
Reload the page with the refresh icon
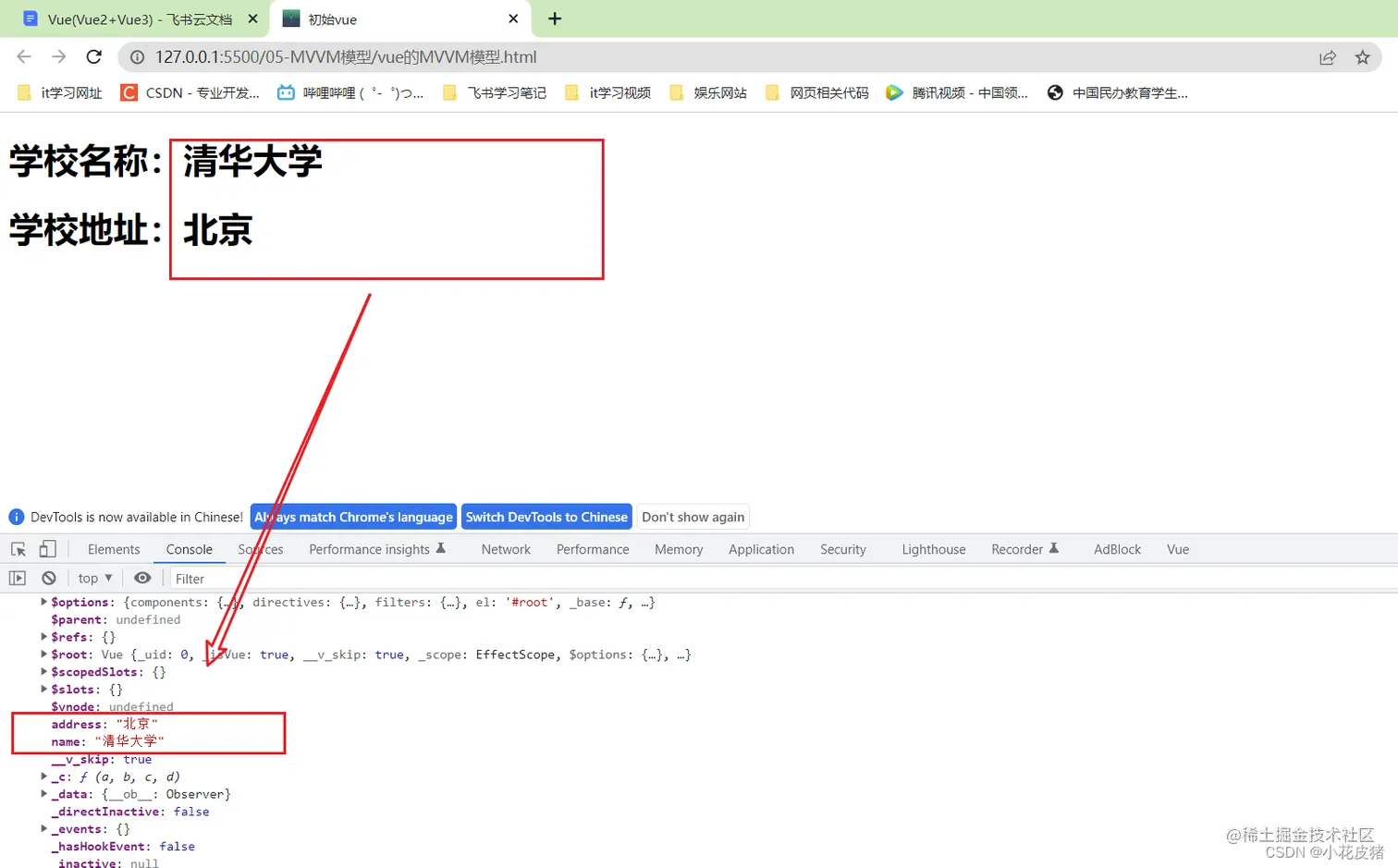tap(94, 56)
